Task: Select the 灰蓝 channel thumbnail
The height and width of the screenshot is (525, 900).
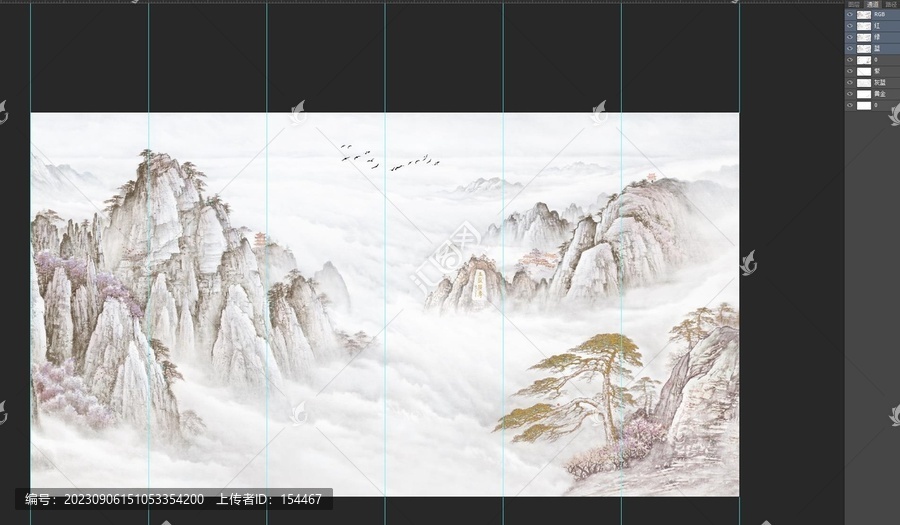Action: point(864,83)
